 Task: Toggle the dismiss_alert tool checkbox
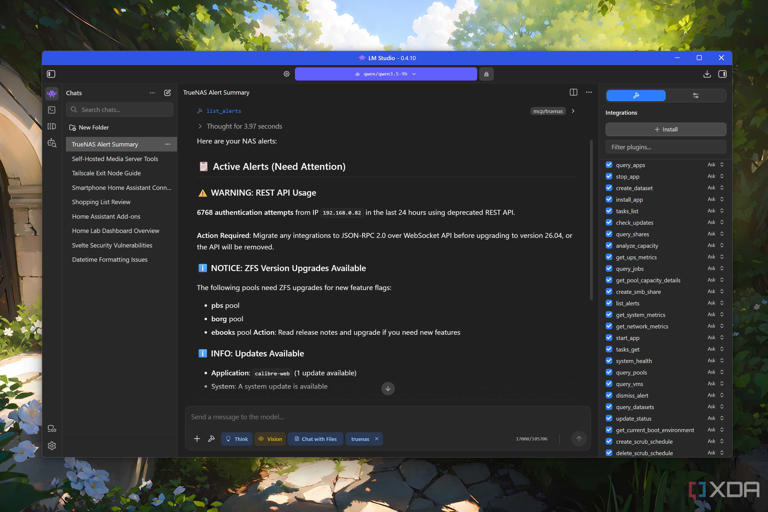pos(609,395)
